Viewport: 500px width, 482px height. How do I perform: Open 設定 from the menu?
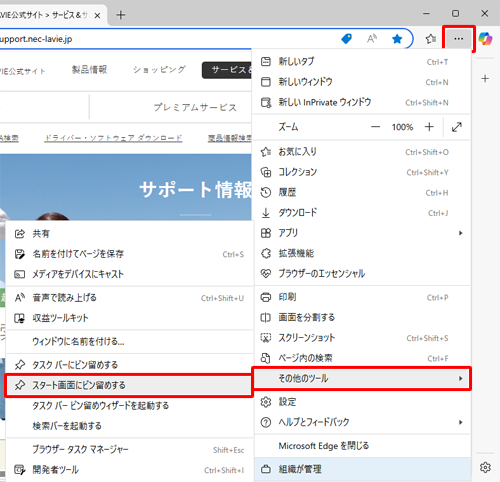[x=362, y=402]
